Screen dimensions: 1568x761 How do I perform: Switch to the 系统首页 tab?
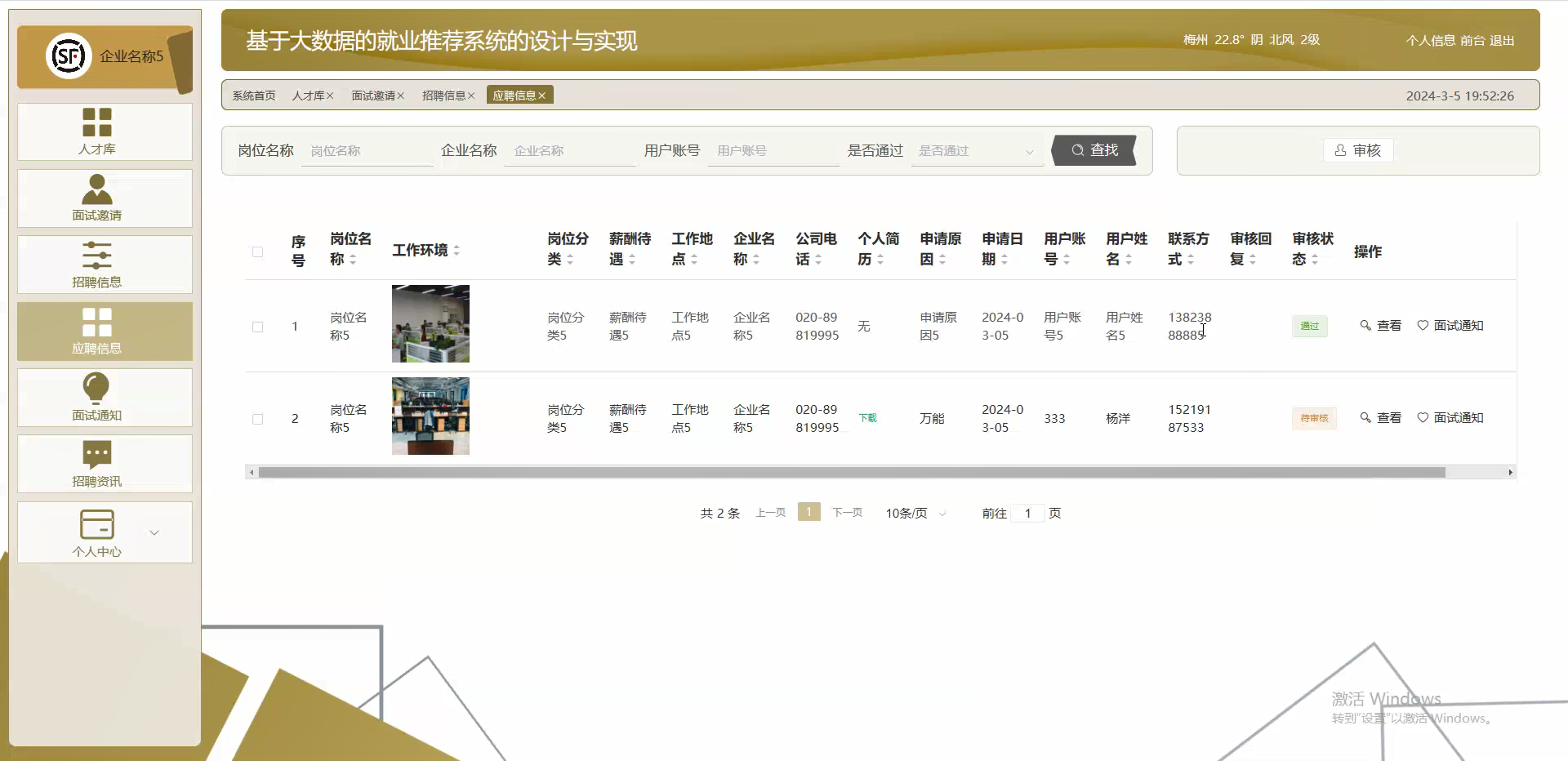[253, 95]
